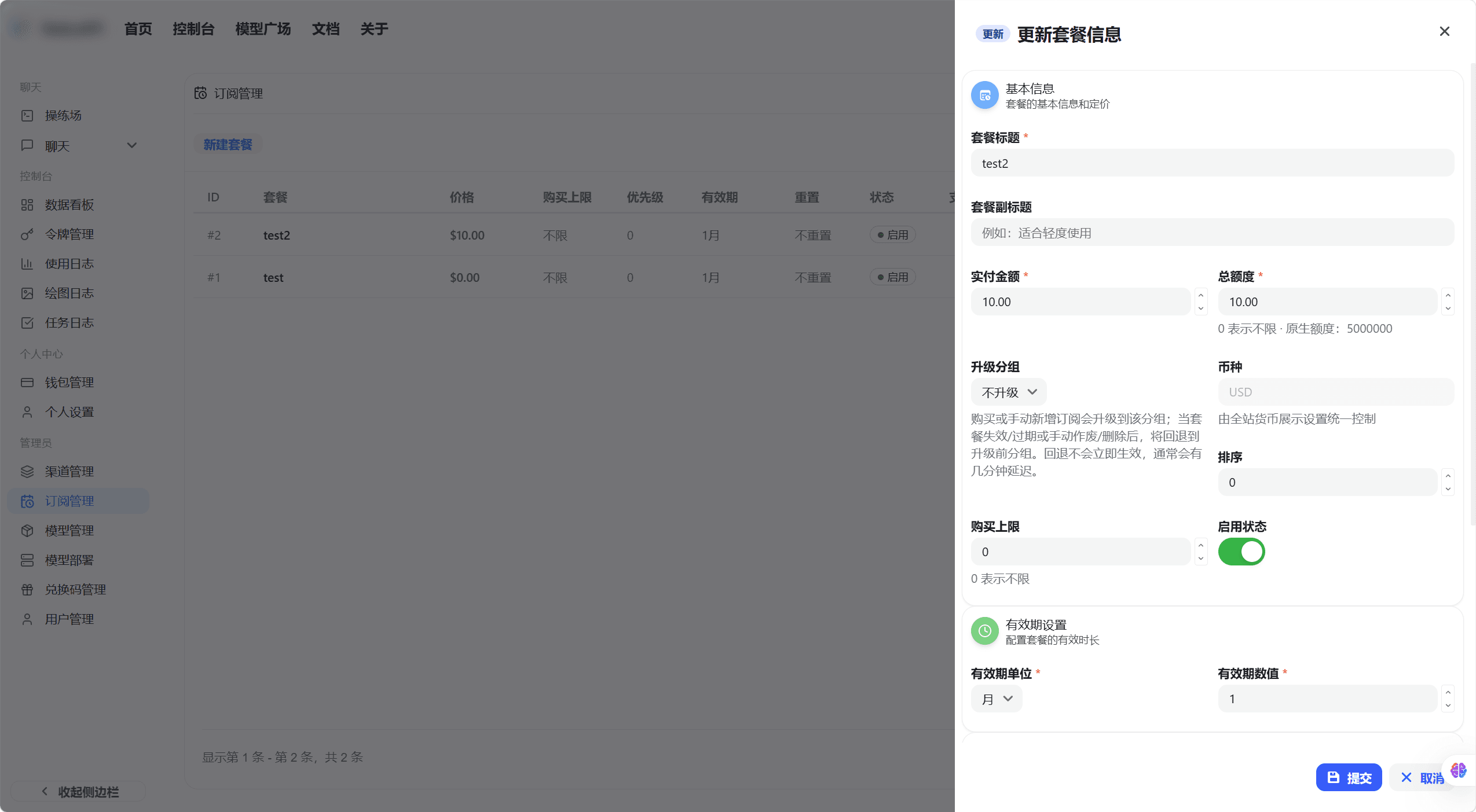Open the 数据看板 dashboard icon
This screenshot has width=1476, height=812.
coord(28,204)
